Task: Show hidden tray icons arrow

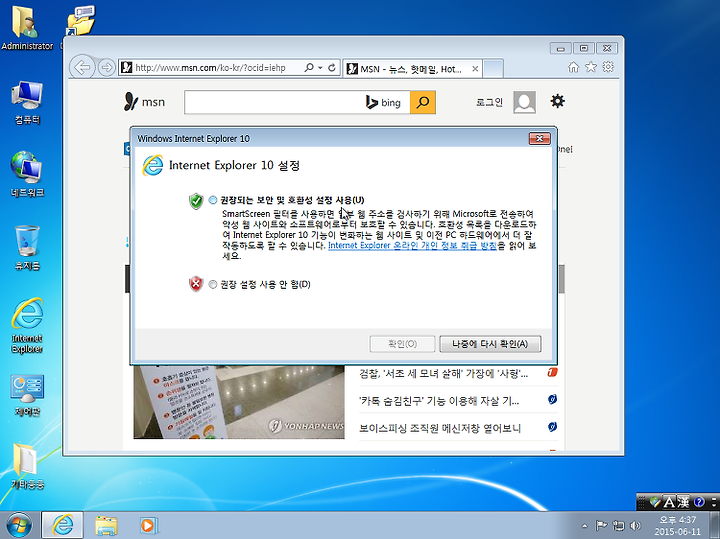Action: pyautogui.click(x=584, y=526)
